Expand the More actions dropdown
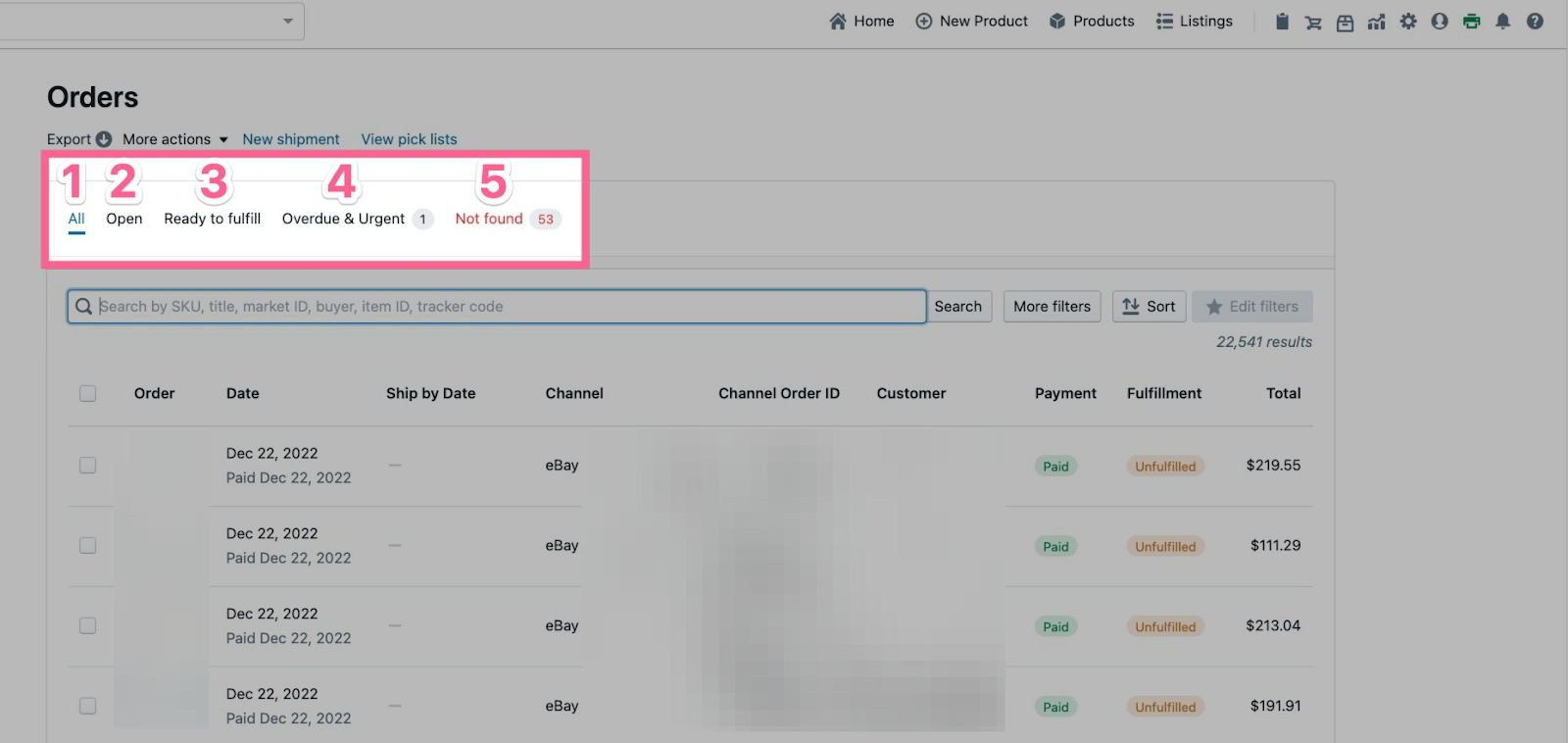Image resolution: width=1568 pixels, height=743 pixels. click(174, 139)
